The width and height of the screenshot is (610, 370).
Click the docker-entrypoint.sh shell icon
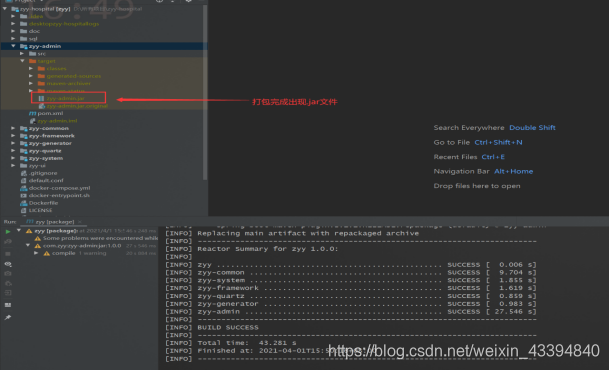pyautogui.click(x=24, y=195)
